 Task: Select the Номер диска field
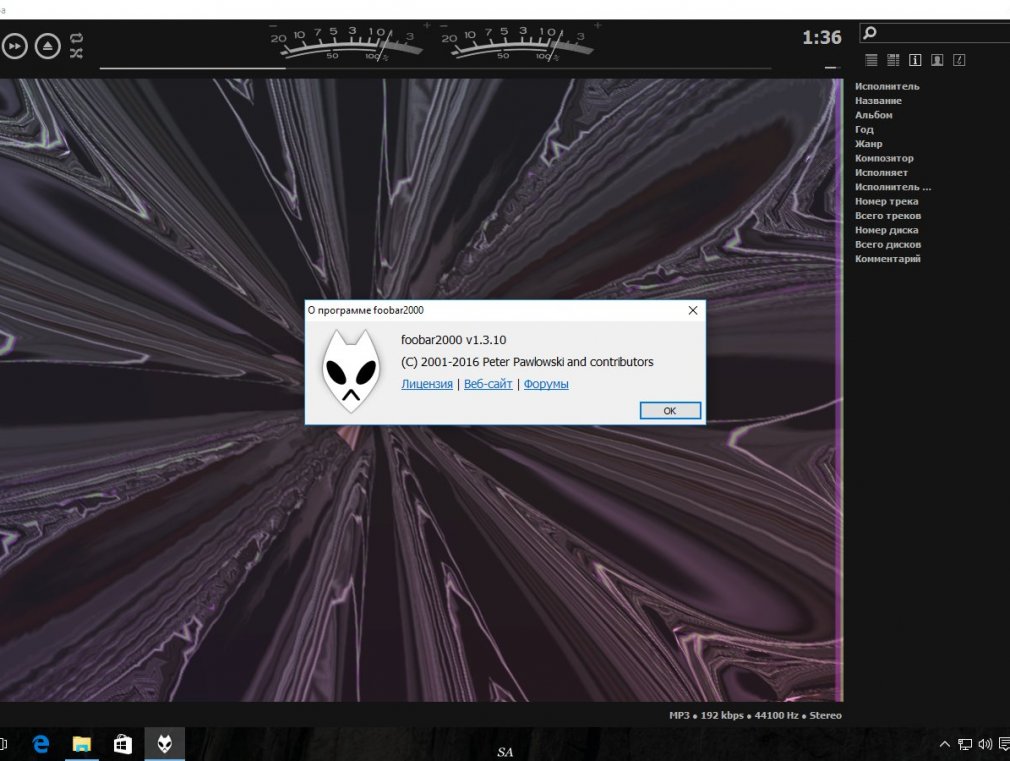coord(886,230)
